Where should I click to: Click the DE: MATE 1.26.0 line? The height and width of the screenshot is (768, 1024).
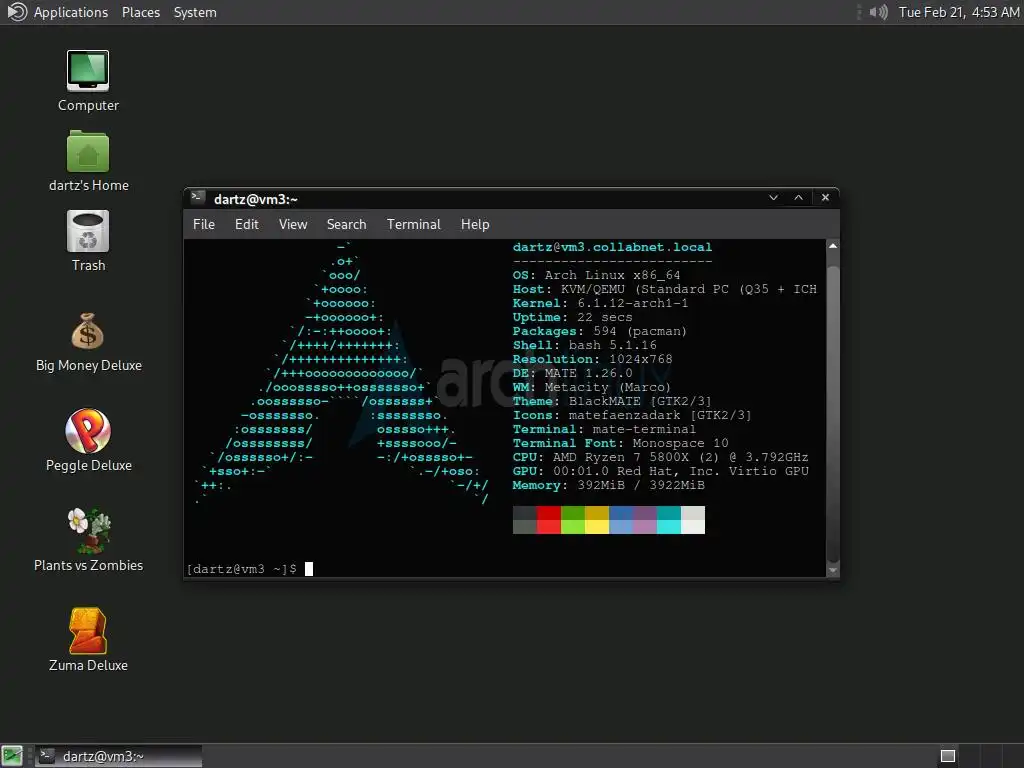tap(572, 373)
